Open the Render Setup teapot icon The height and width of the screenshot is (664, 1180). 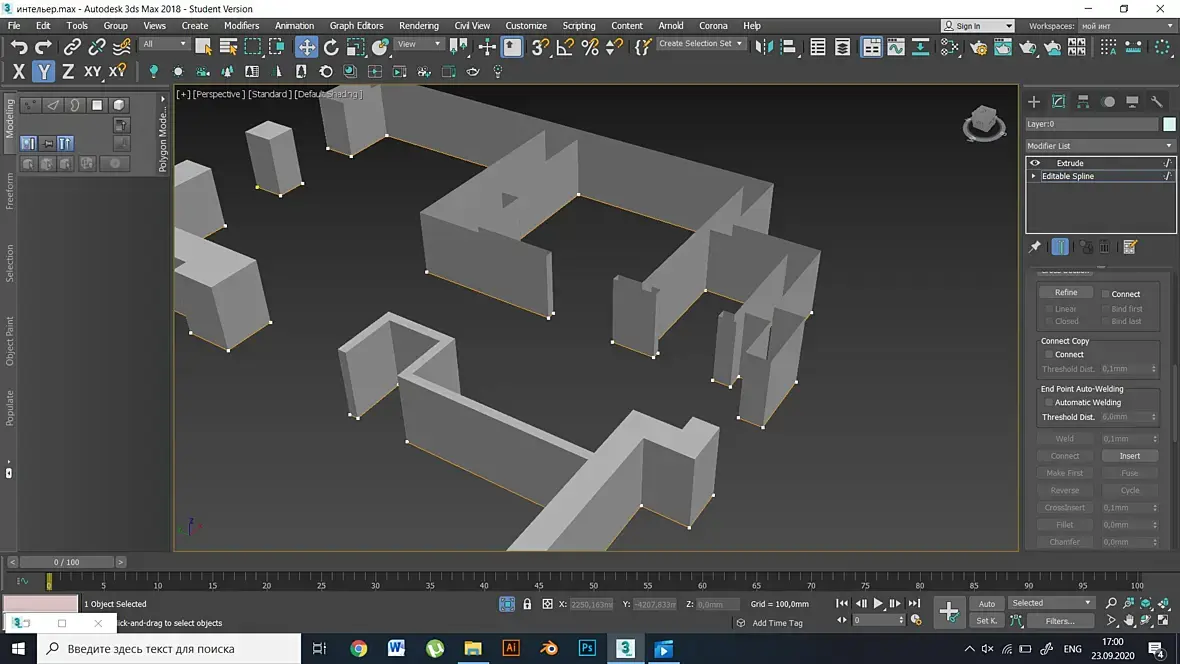coord(978,47)
